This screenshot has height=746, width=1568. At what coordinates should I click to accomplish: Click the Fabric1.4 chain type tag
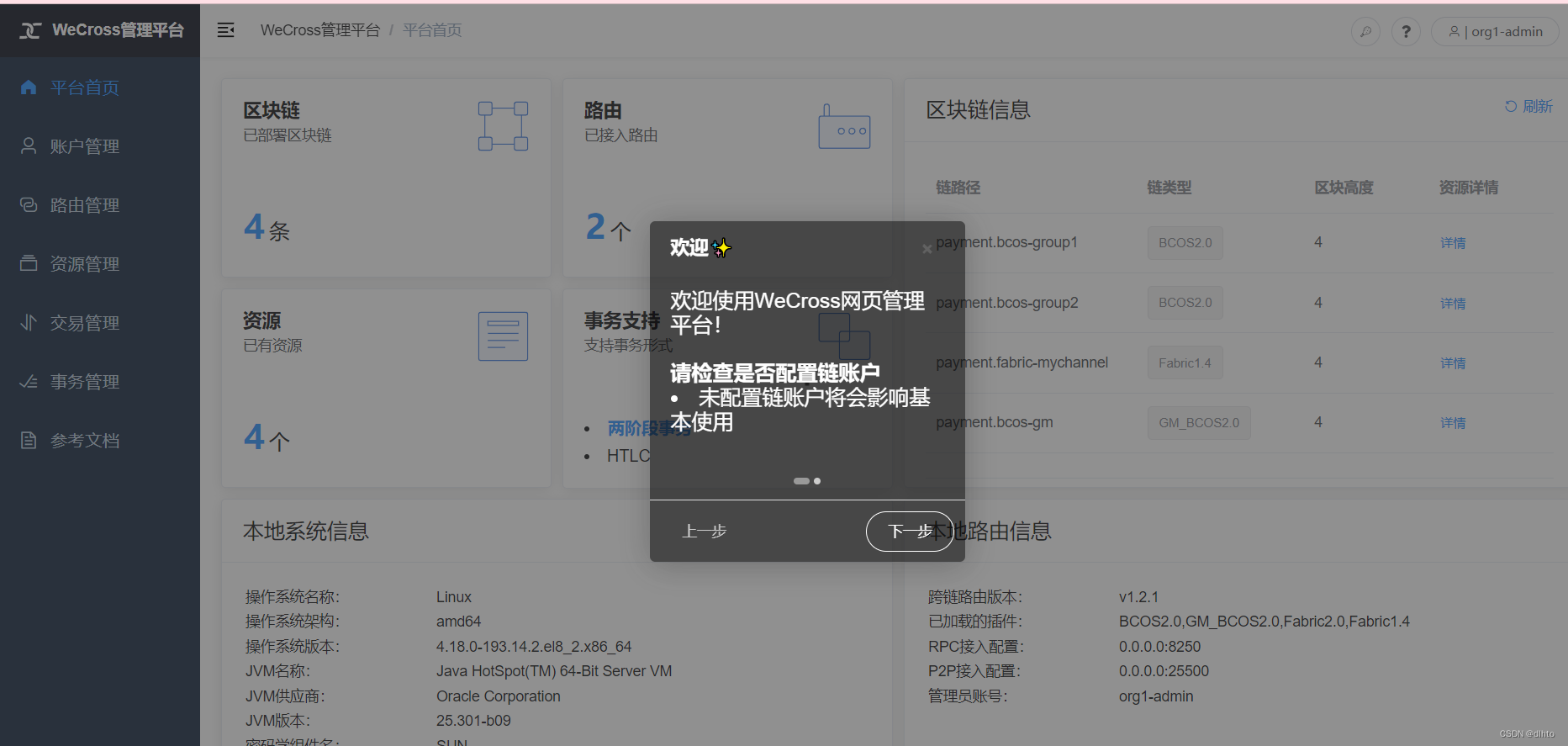1185,363
